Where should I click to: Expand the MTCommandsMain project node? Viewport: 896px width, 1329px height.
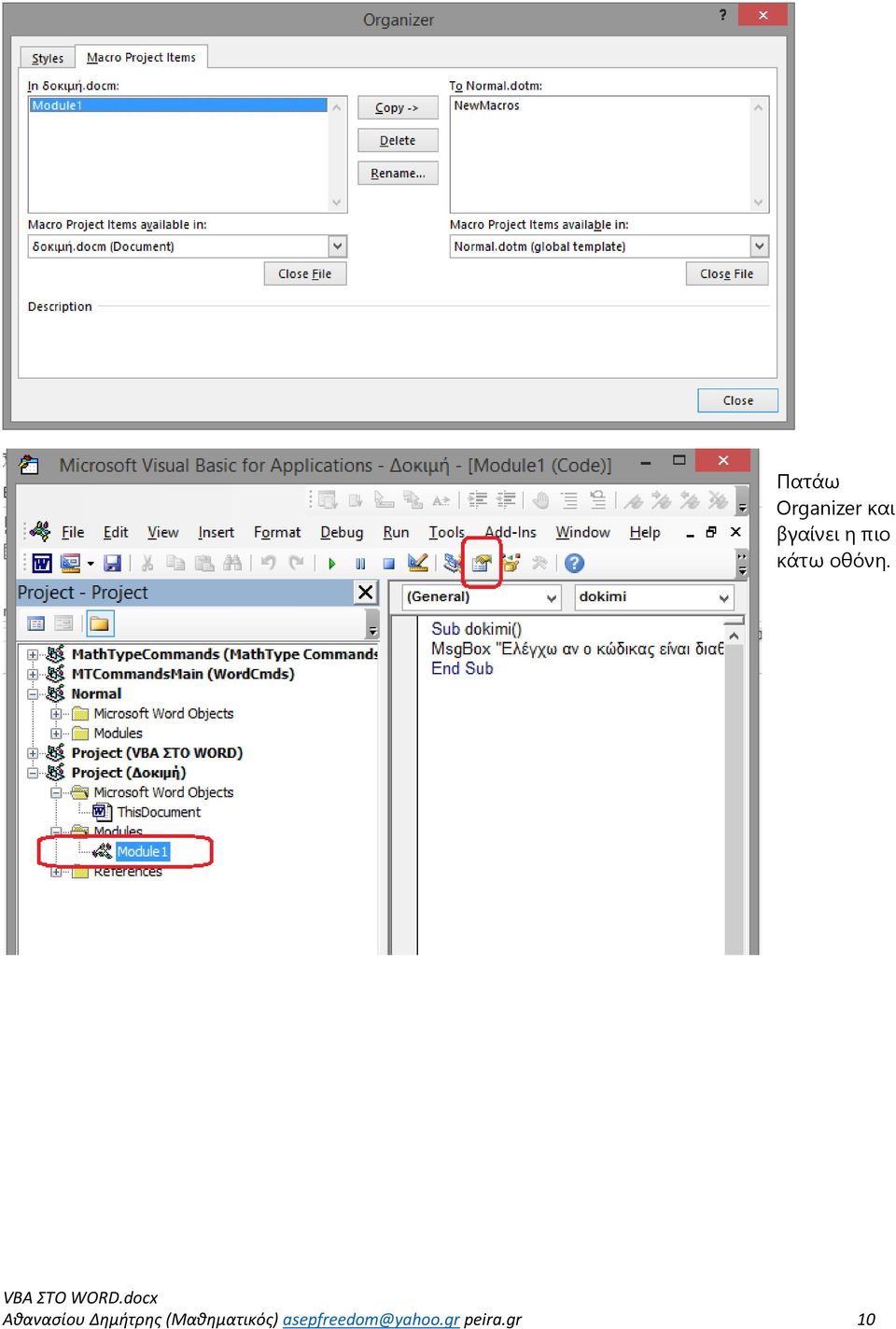pos(33,674)
